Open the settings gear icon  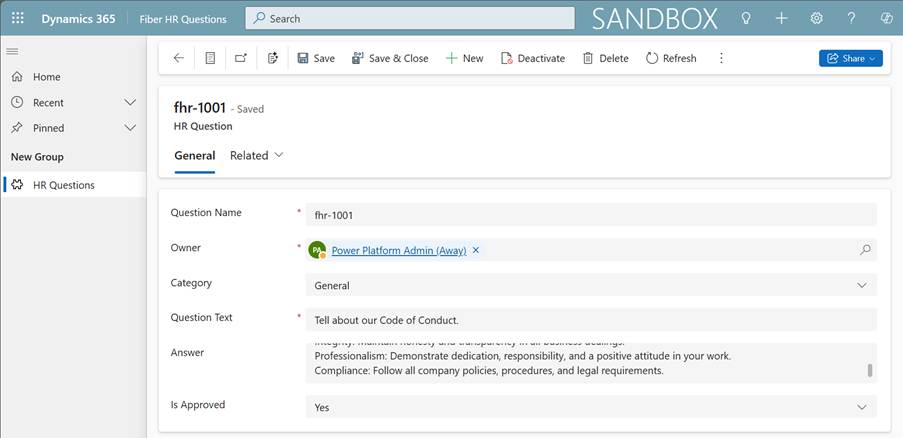tap(816, 18)
